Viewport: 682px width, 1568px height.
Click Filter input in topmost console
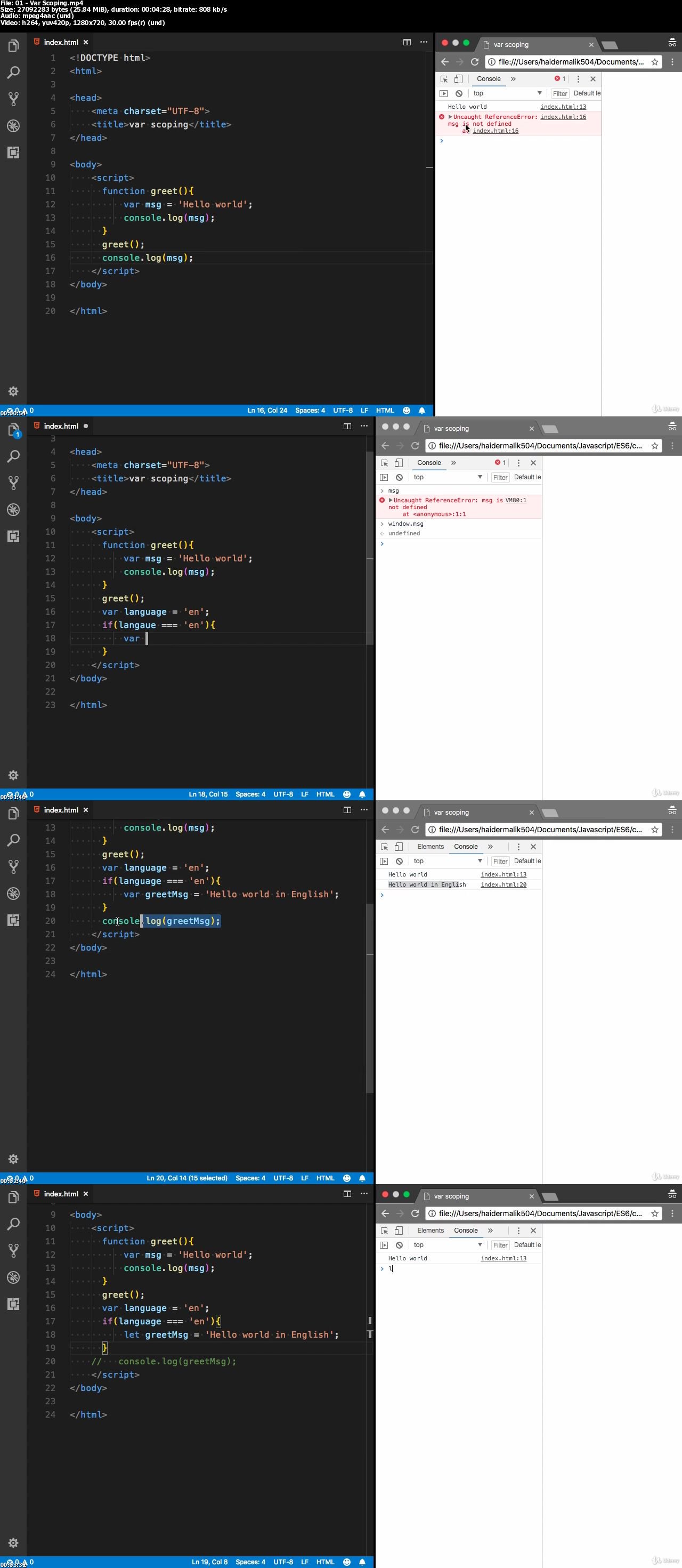coord(559,94)
